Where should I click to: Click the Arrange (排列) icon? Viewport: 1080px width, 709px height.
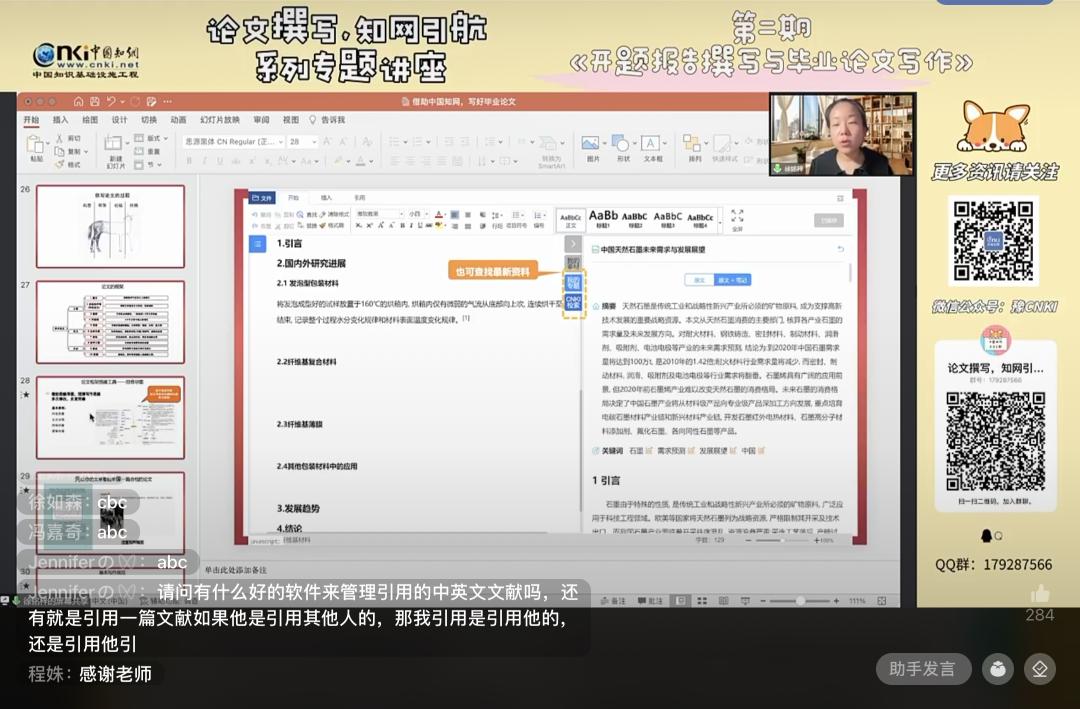click(x=690, y=143)
